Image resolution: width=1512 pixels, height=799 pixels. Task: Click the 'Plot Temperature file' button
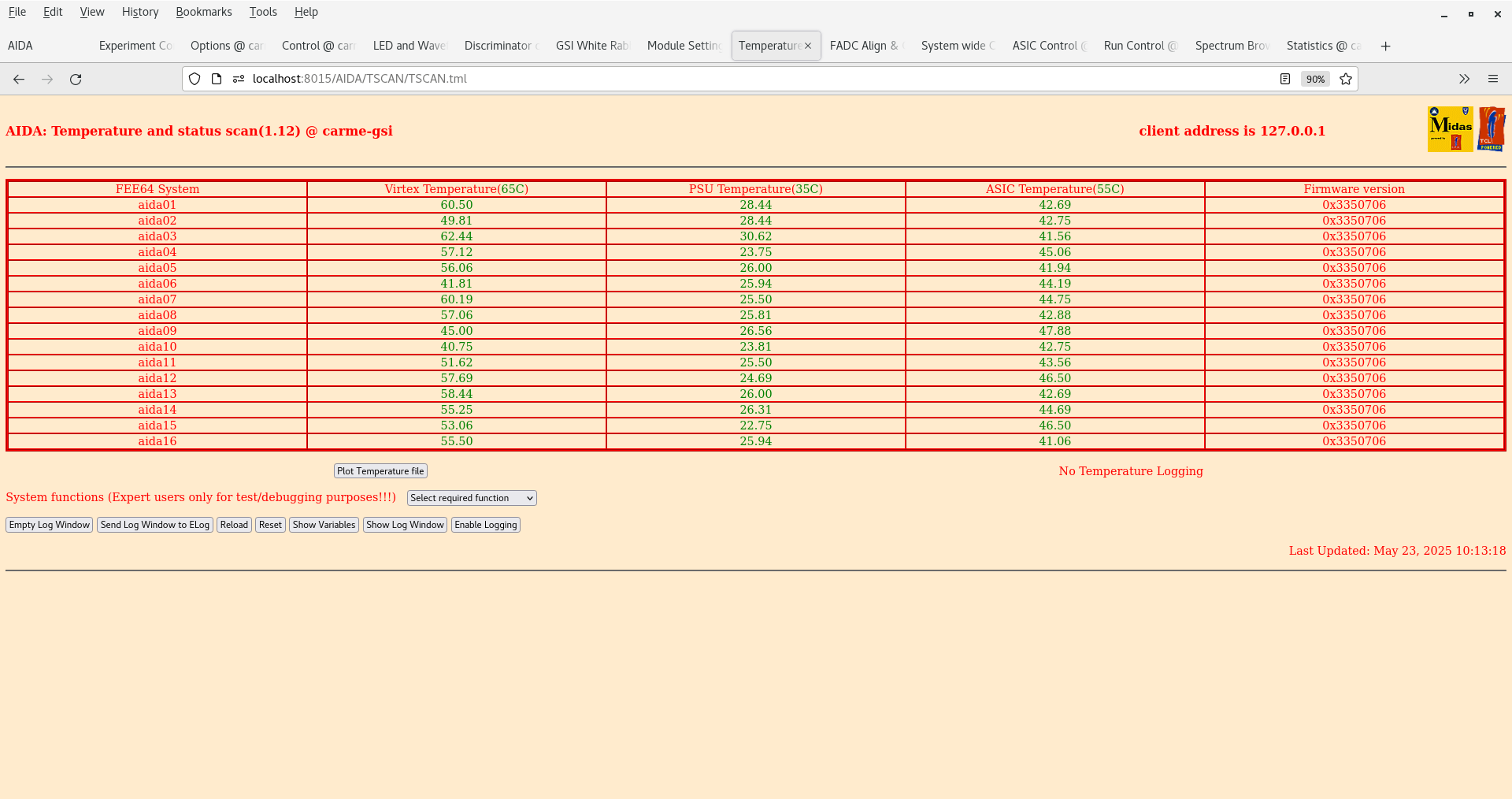pos(380,470)
